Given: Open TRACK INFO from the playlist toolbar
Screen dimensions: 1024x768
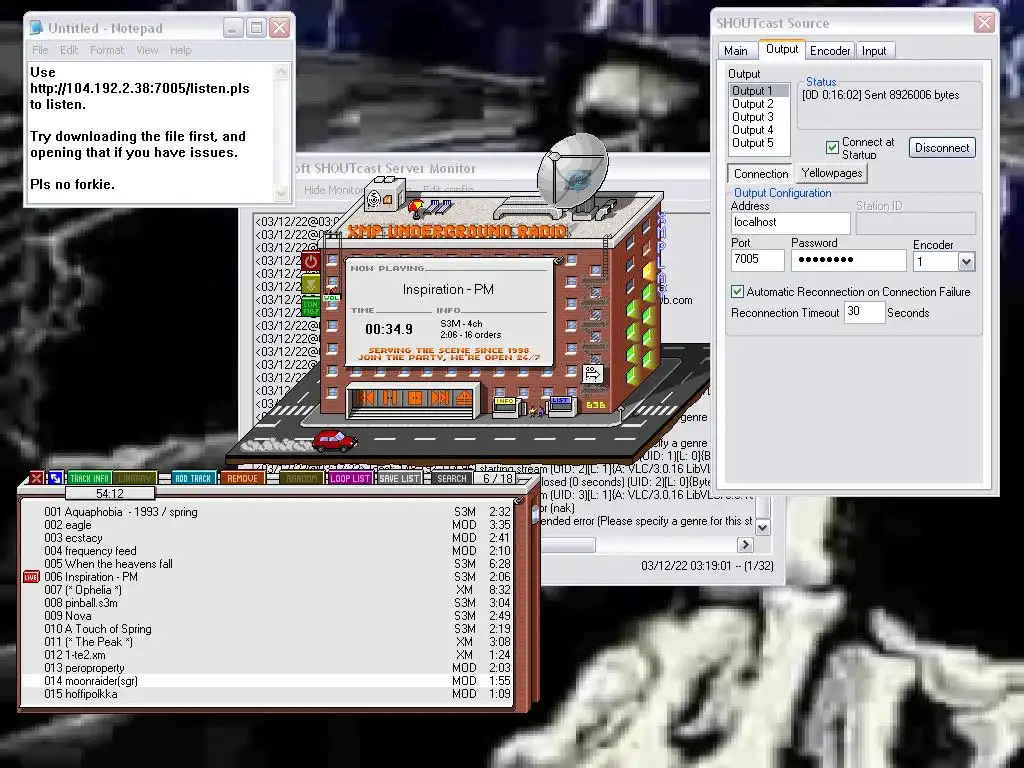Looking at the screenshot, I should [89, 479].
